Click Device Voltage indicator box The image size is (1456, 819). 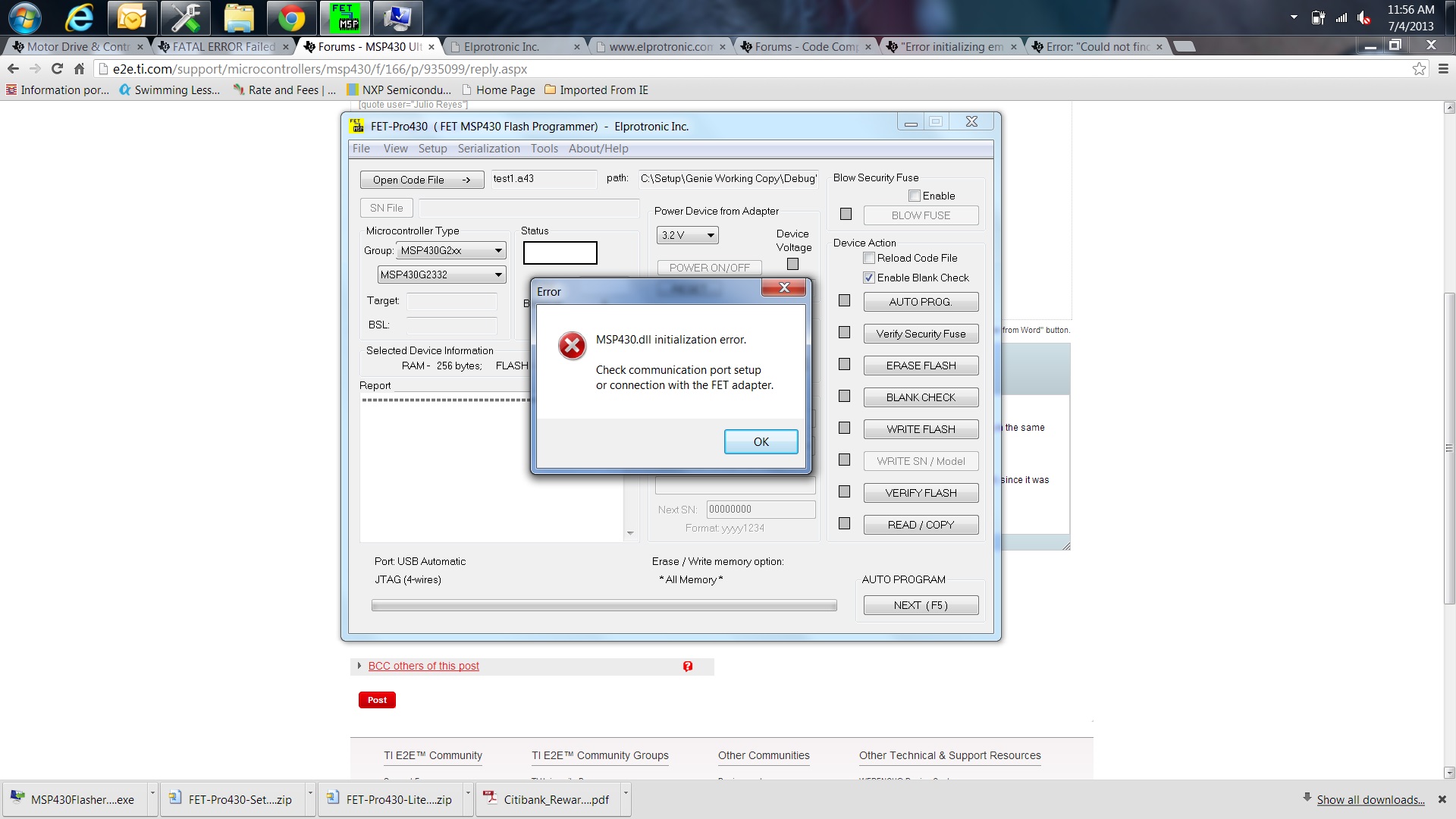point(792,264)
